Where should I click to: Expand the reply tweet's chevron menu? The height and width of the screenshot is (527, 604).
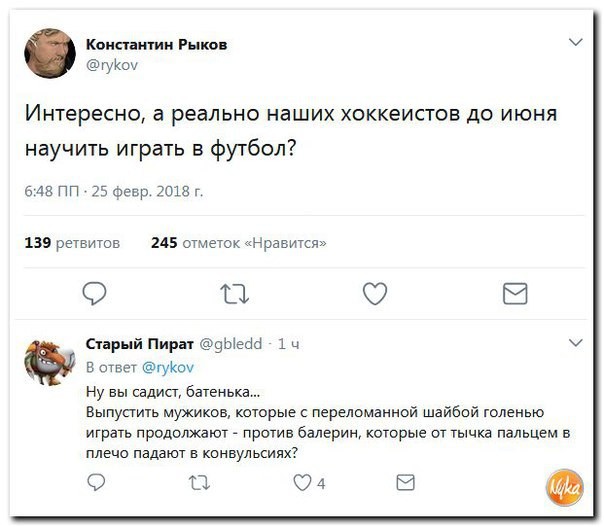tap(575, 342)
